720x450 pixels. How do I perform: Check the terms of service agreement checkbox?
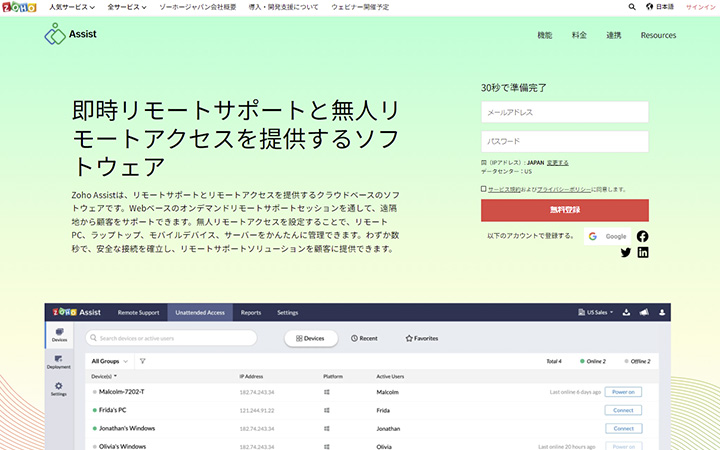pos(484,189)
